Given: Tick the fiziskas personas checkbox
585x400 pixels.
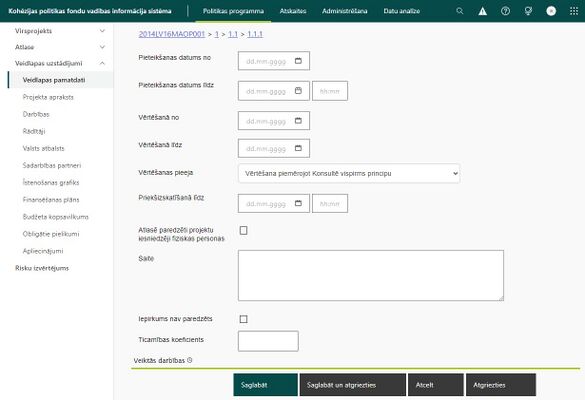Looking at the screenshot, I should pyautogui.click(x=243, y=231).
